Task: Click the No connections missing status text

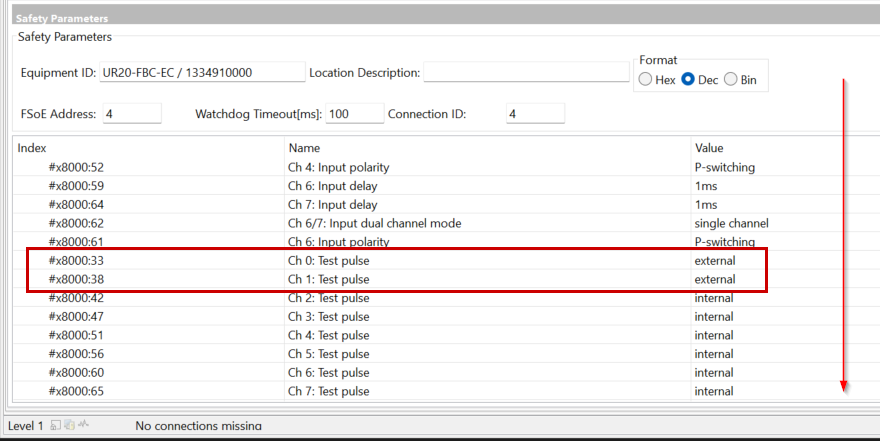Action: pos(198,426)
